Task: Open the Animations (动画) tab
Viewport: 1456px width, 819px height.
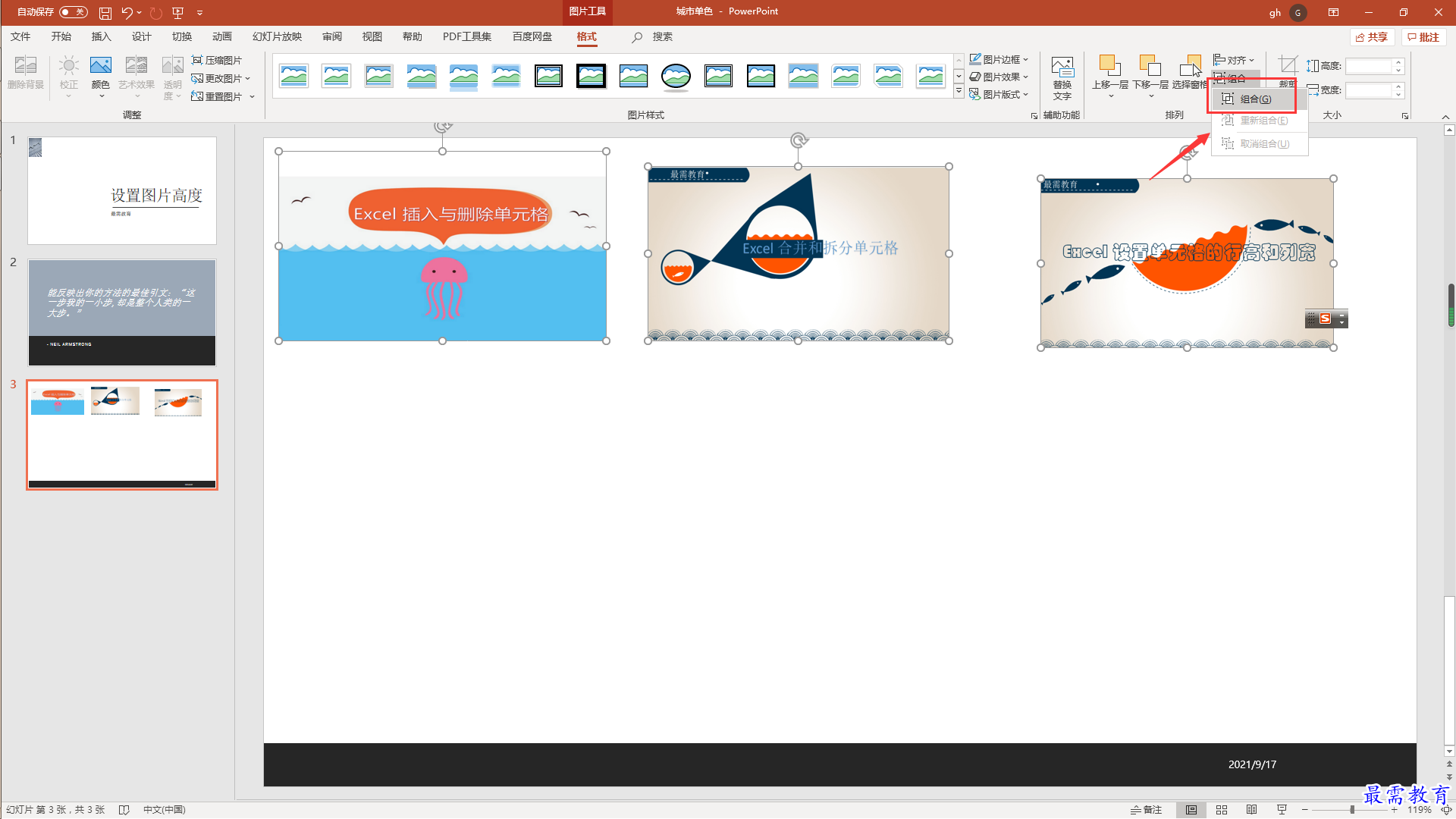Action: tap(221, 37)
